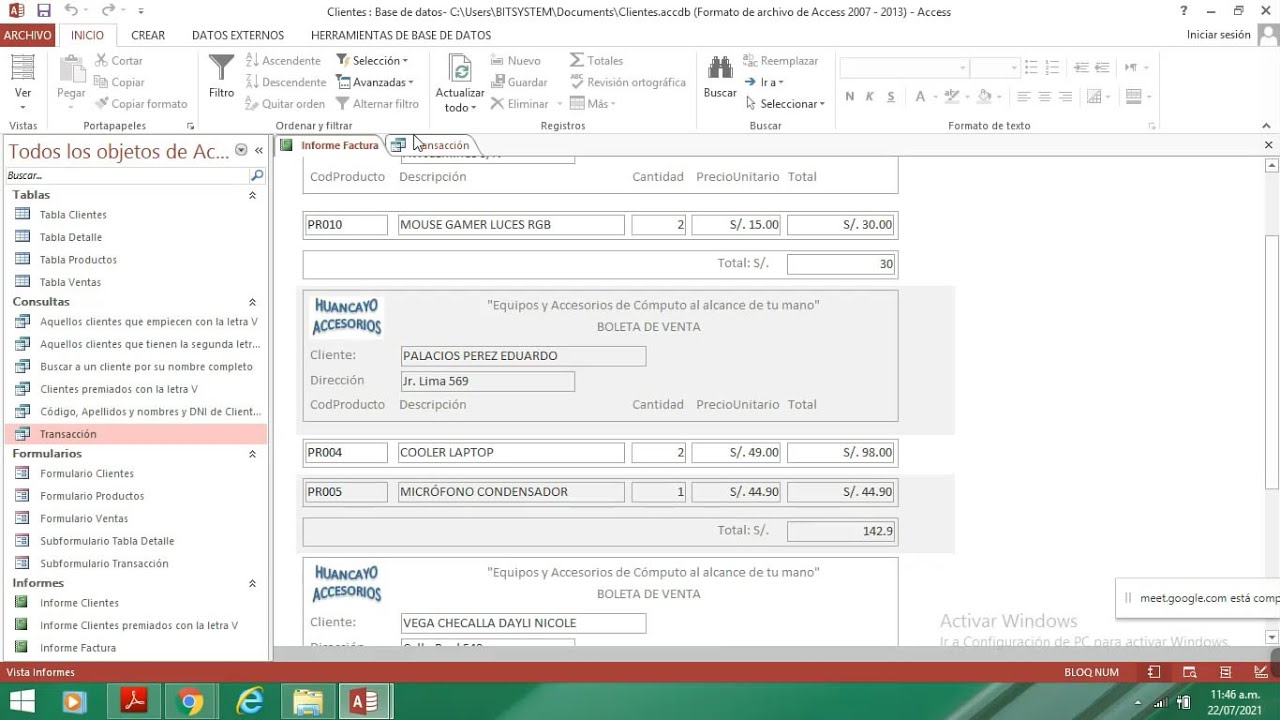Click the Buscar binoculars icon
Screen dimensions: 1280x720
720,68
